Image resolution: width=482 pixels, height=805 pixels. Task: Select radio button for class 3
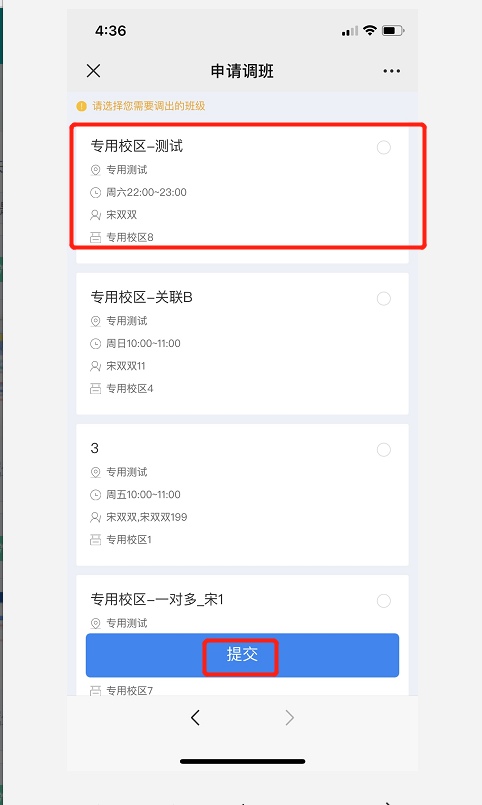(383, 450)
